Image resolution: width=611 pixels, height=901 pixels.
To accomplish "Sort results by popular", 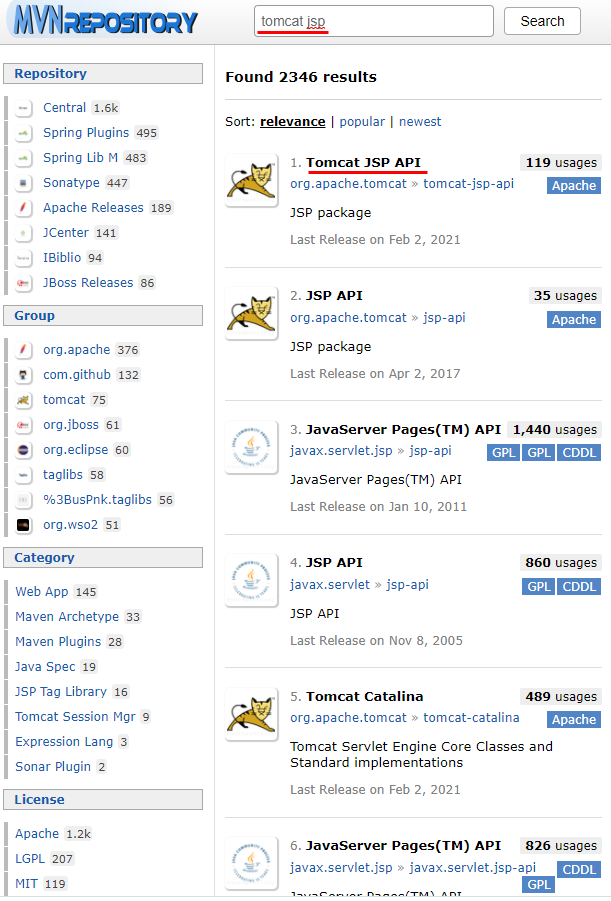I will pyautogui.click(x=362, y=122).
